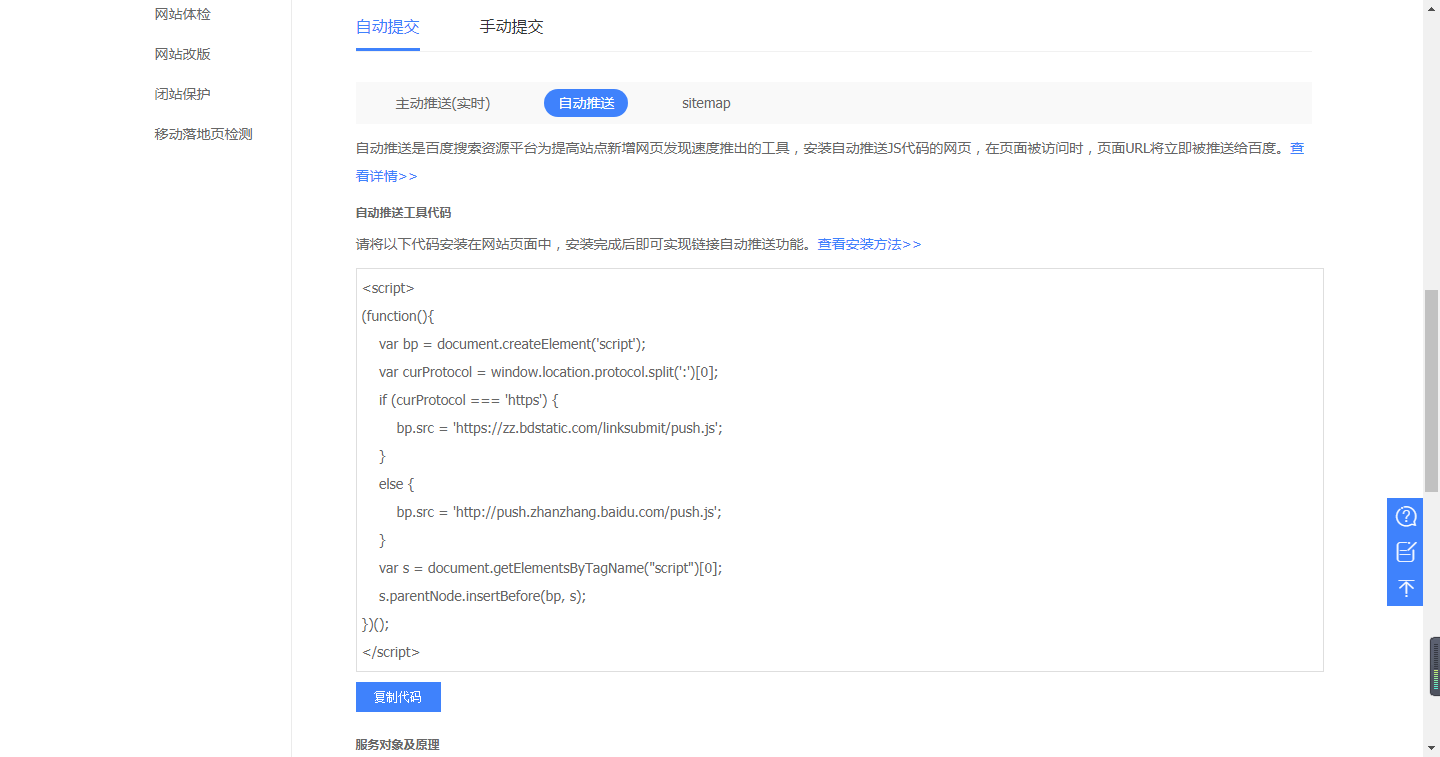
Task: Open 移动落地页检测 in the sidebar
Action: (204, 134)
